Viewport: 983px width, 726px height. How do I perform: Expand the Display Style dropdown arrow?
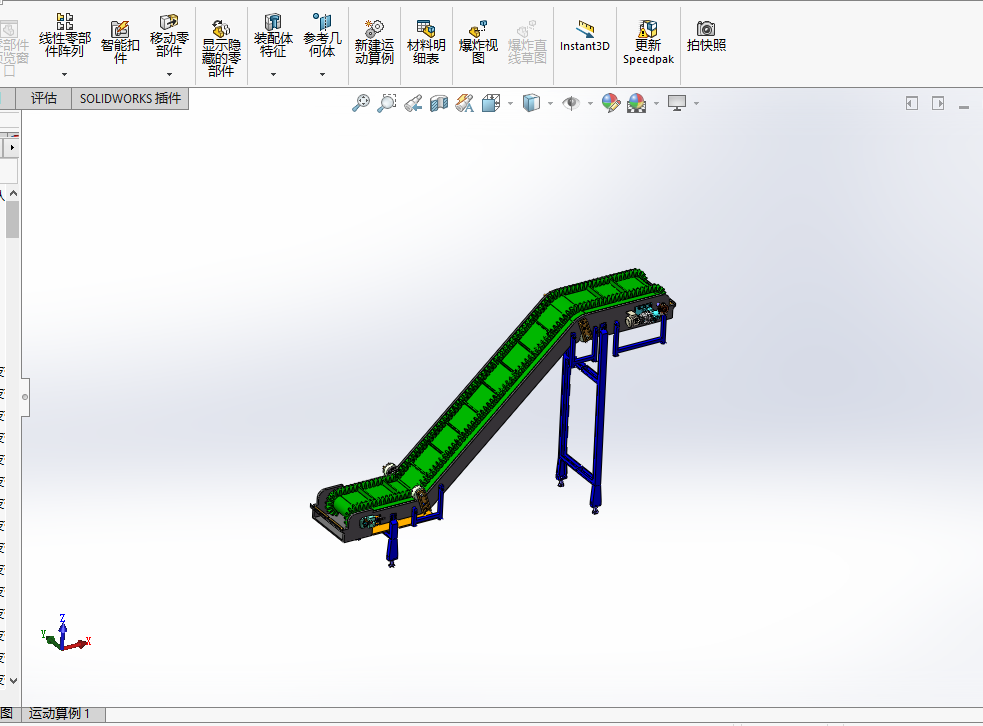[550, 103]
